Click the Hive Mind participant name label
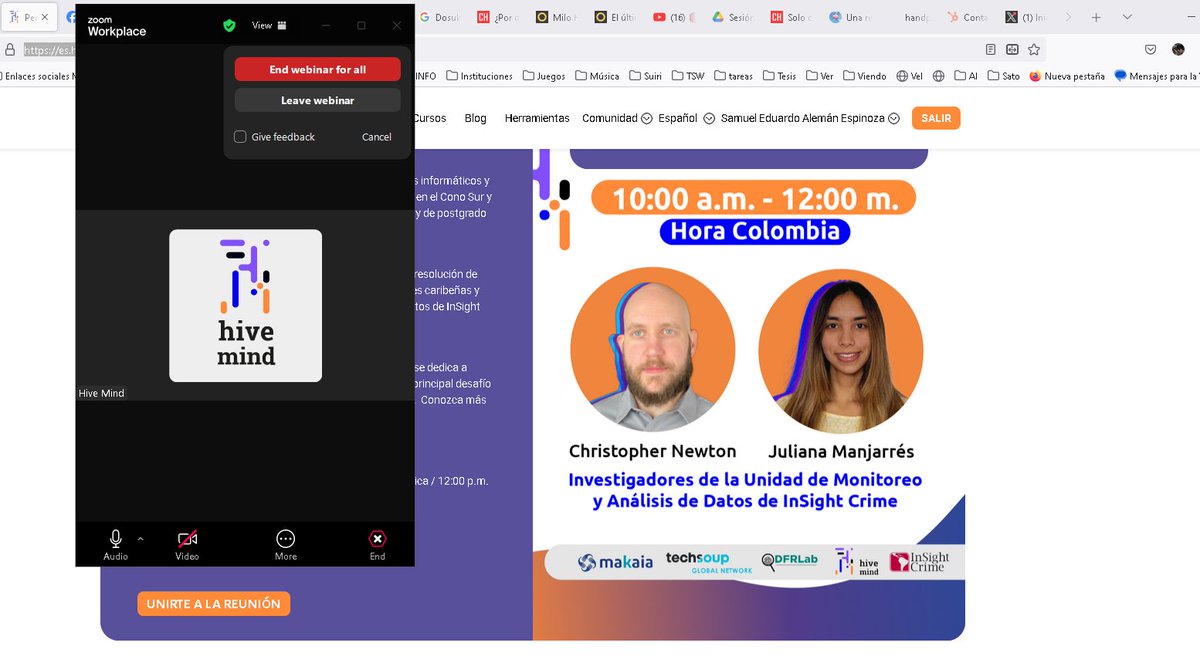Viewport: 1200px width, 663px height. coord(102,393)
